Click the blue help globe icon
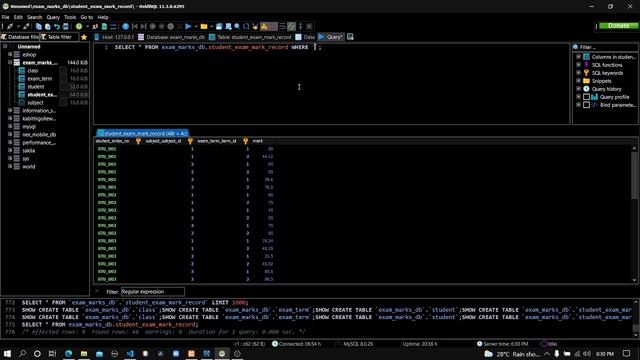Screen dimensions: 640x360 click(x=126, y=27)
